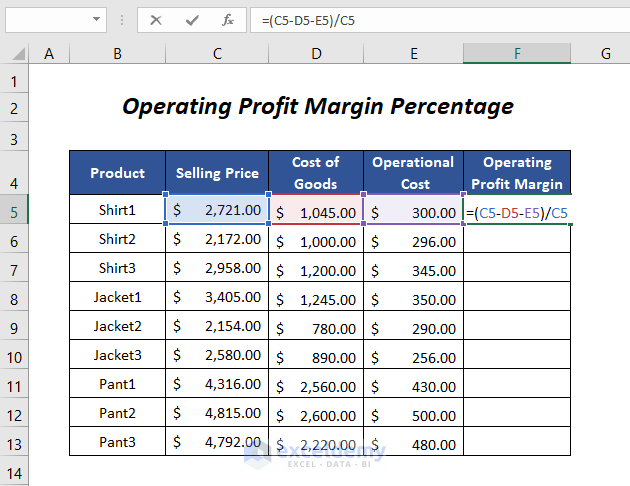The image size is (630, 486).
Task: Click the formula bar options dots
Action: coord(123,20)
